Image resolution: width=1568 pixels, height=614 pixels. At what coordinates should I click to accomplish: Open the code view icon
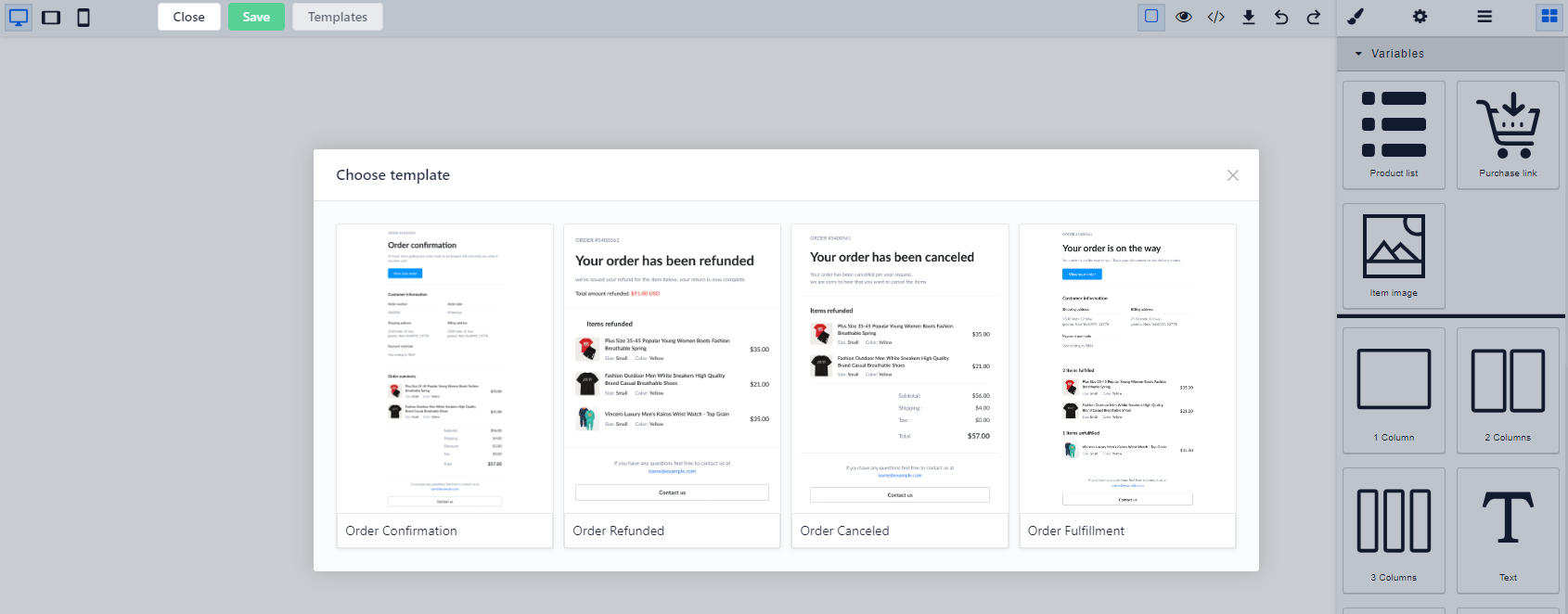tap(1216, 17)
